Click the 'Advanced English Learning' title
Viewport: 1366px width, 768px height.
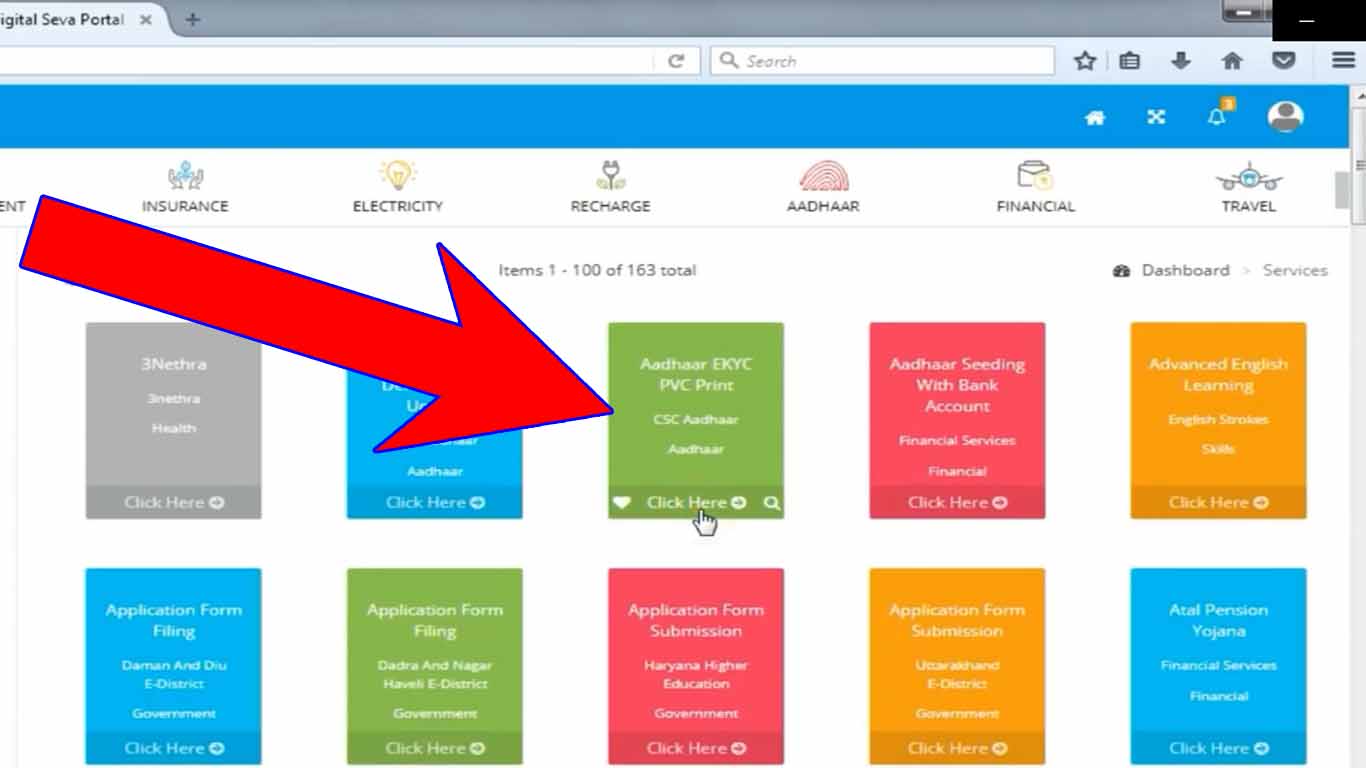(x=1218, y=374)
